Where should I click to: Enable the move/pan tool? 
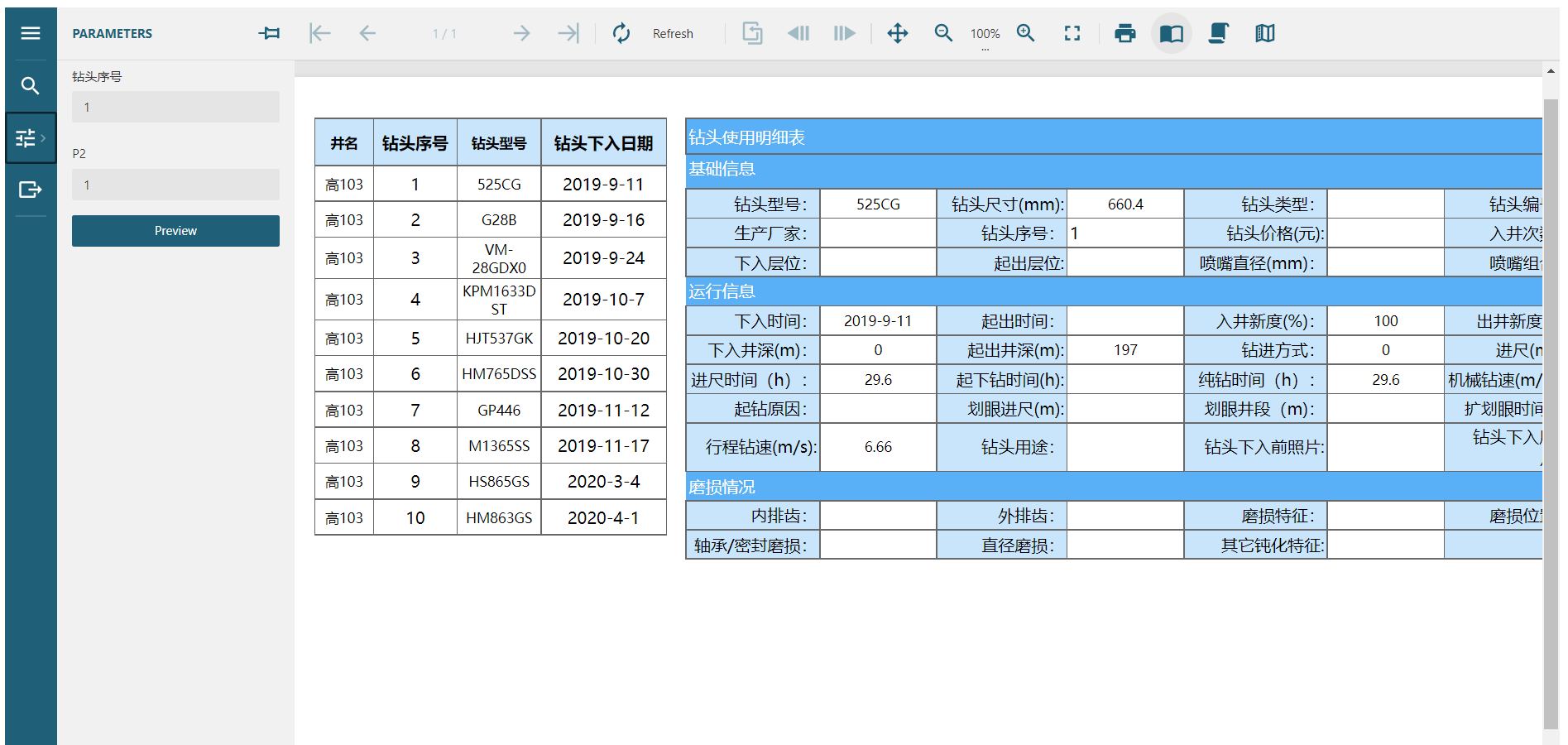(898, 33)
